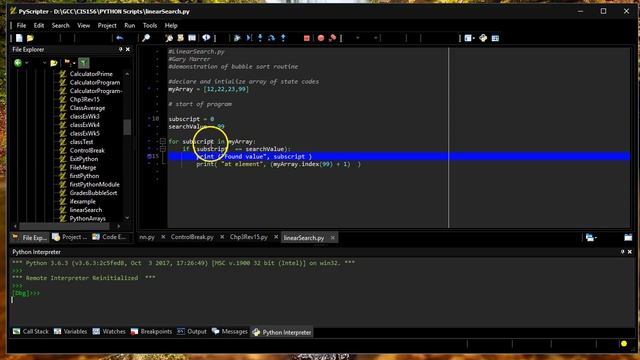Click the breakpoint marker at line 15

tap(149, 156)
